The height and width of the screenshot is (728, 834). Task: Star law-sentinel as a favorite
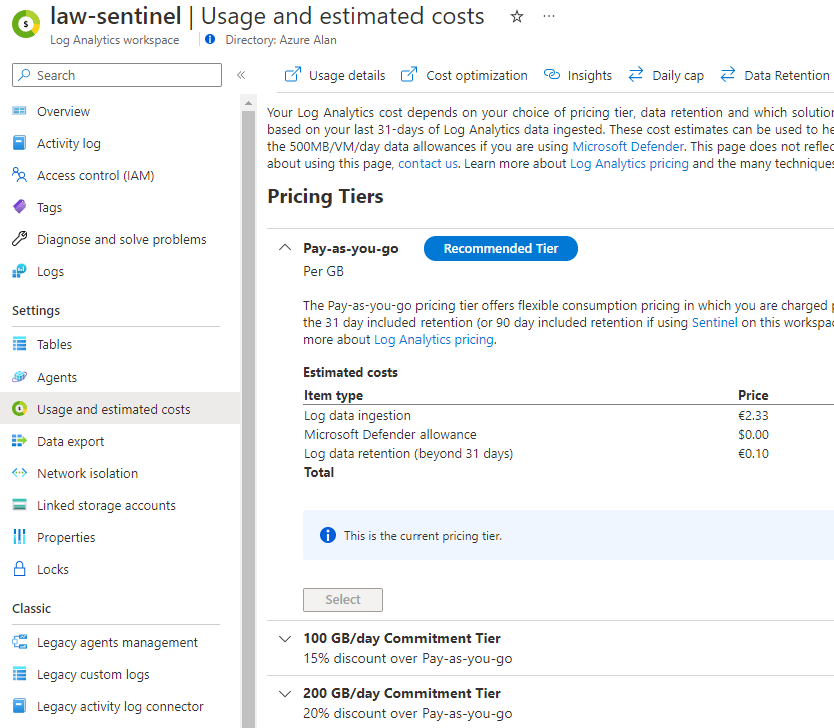(516, 16)
